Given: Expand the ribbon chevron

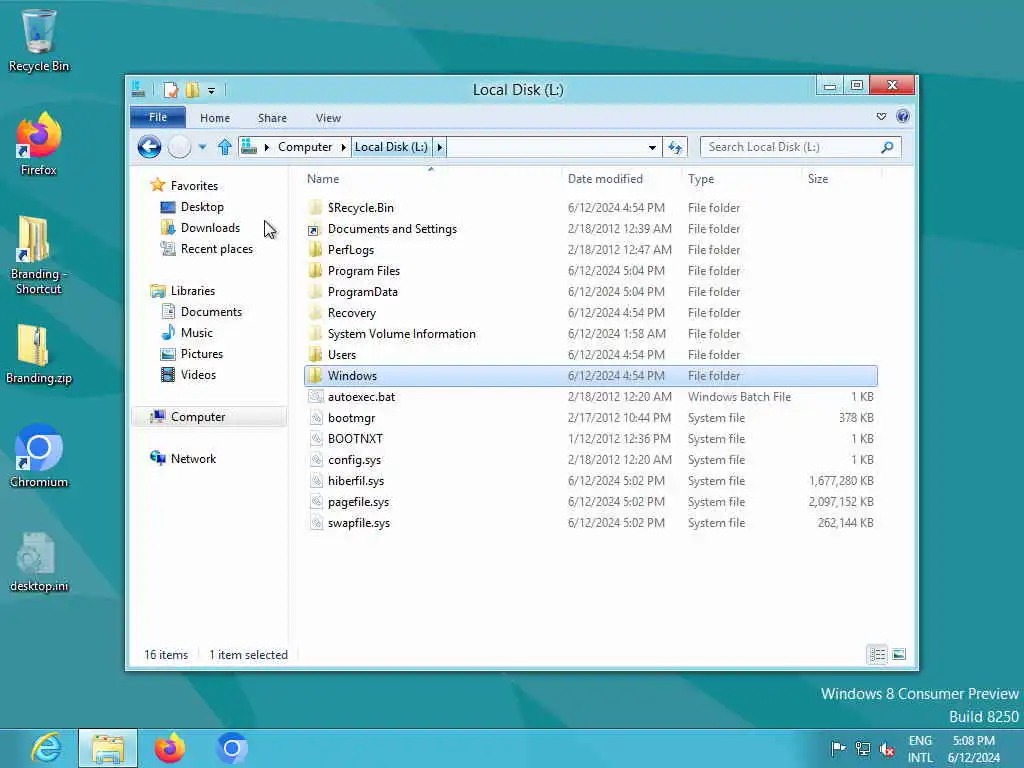Looking at the screenshot, I should tap(881, 116).
